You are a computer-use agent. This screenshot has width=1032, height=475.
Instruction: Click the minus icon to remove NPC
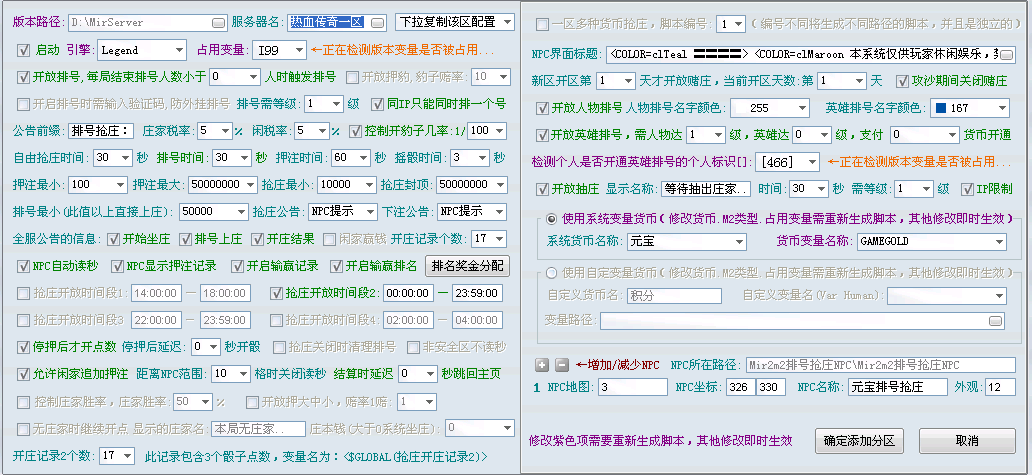(562, 365)
